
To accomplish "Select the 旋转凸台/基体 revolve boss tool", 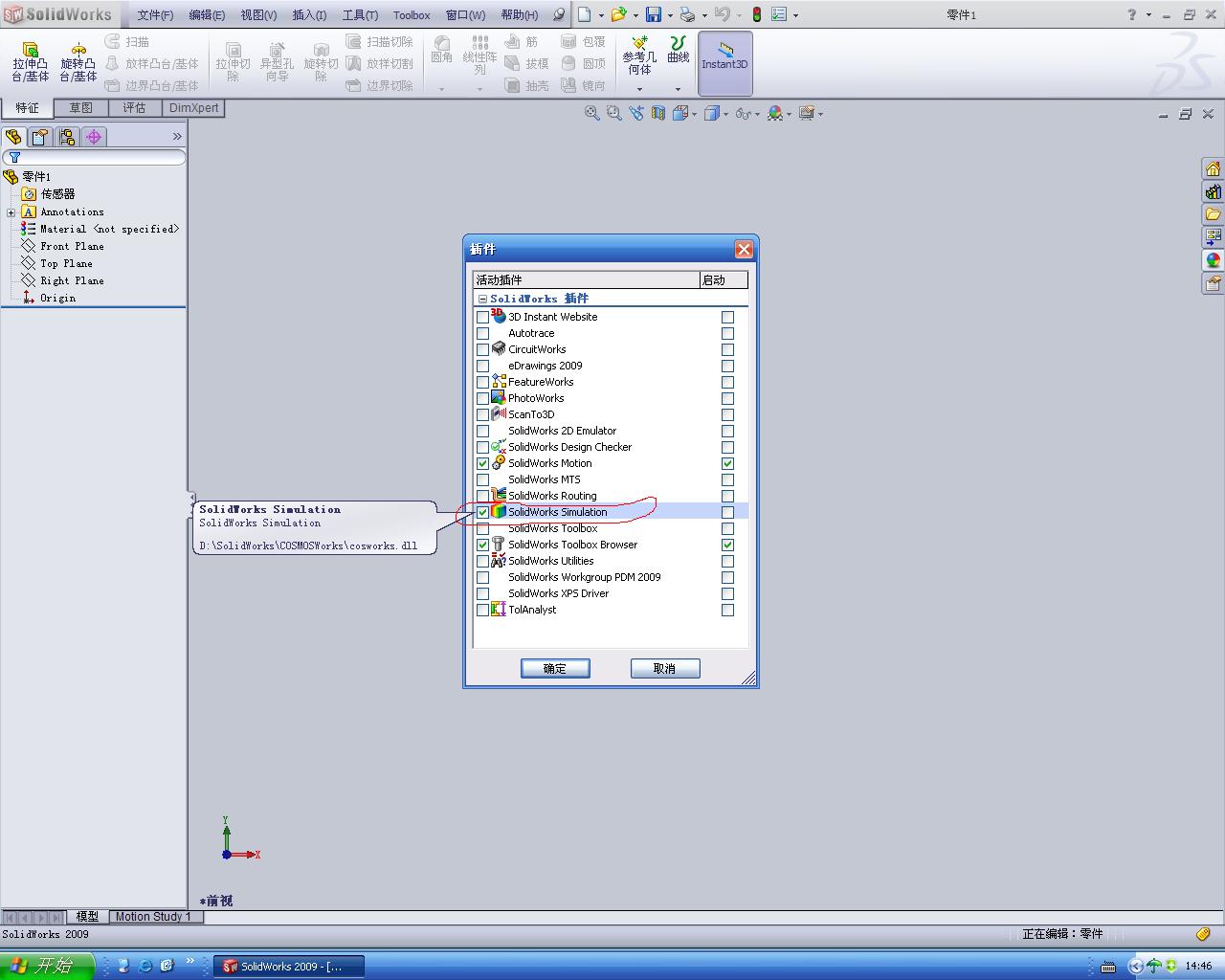I will (78, 62).
